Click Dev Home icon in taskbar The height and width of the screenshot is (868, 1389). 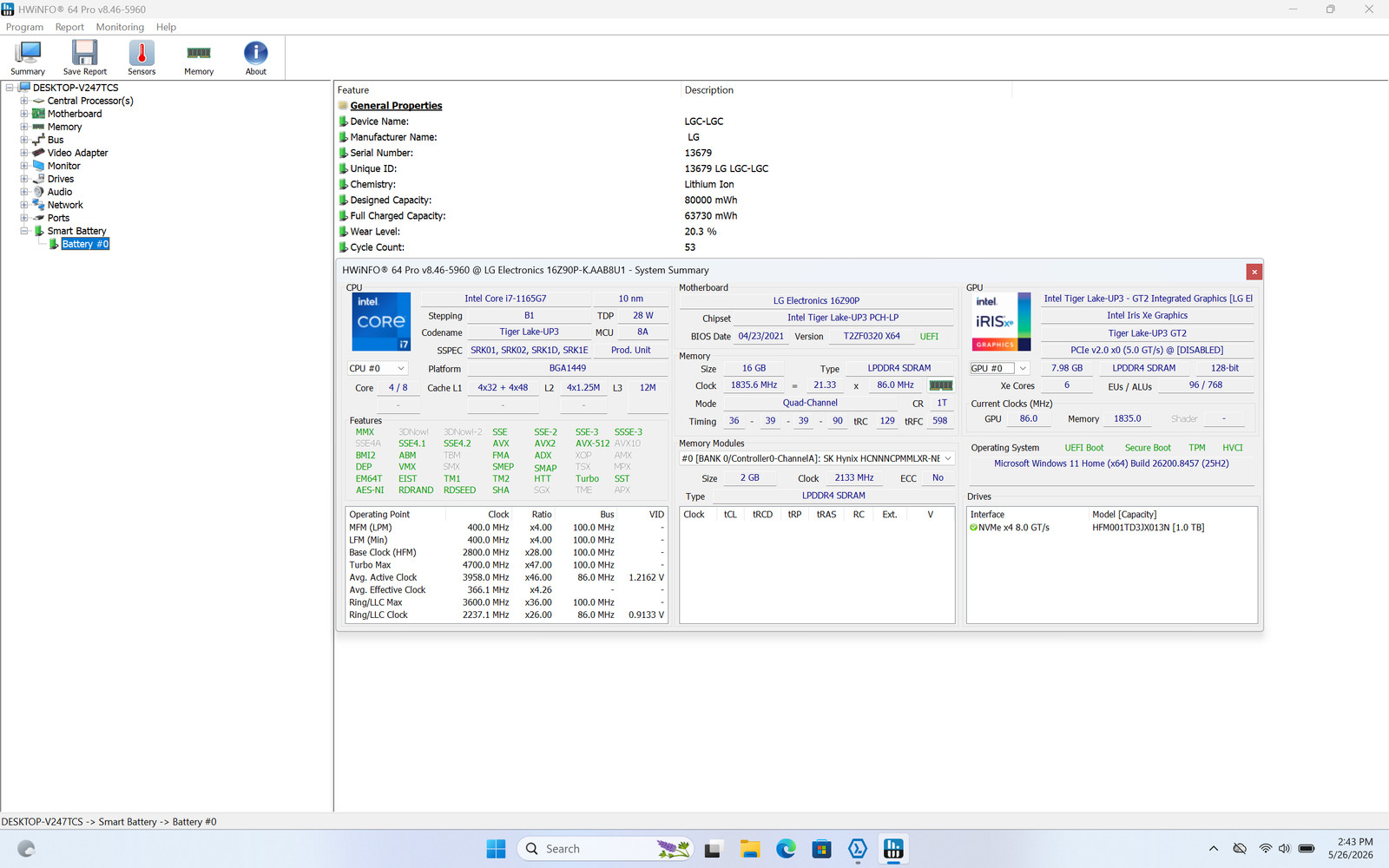click(x=857, y=849)
